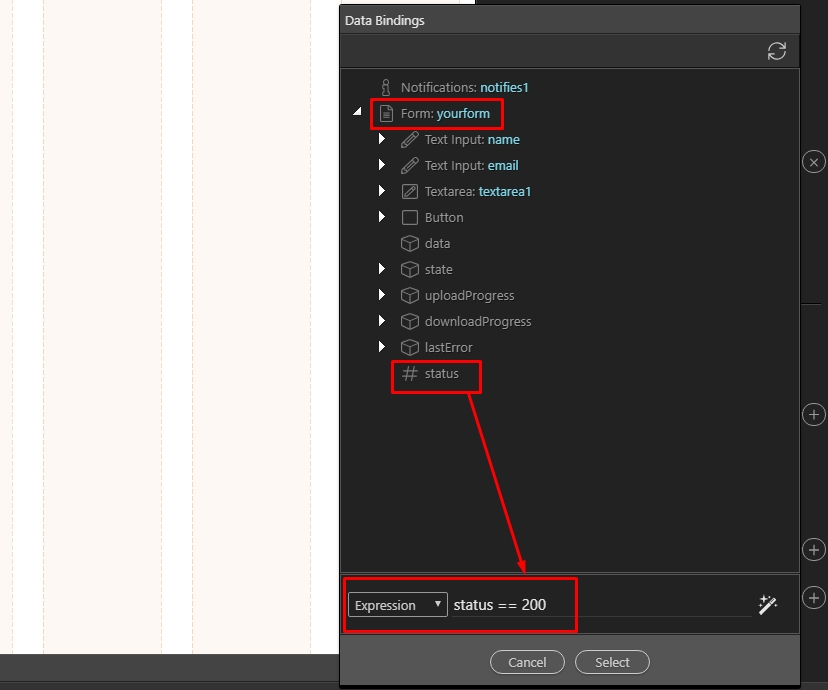
Task: Click the topmost circled plus icon on right
Action: [814, 414]
